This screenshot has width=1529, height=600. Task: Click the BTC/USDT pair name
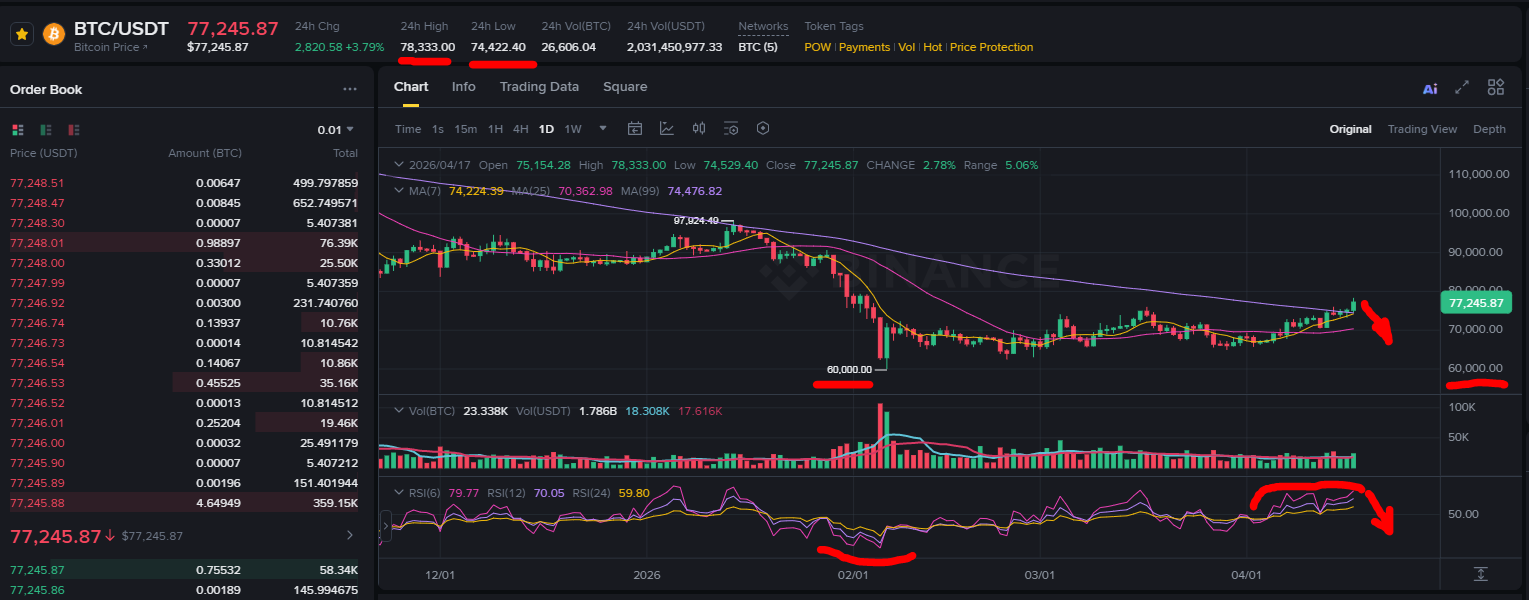(122, 28)
